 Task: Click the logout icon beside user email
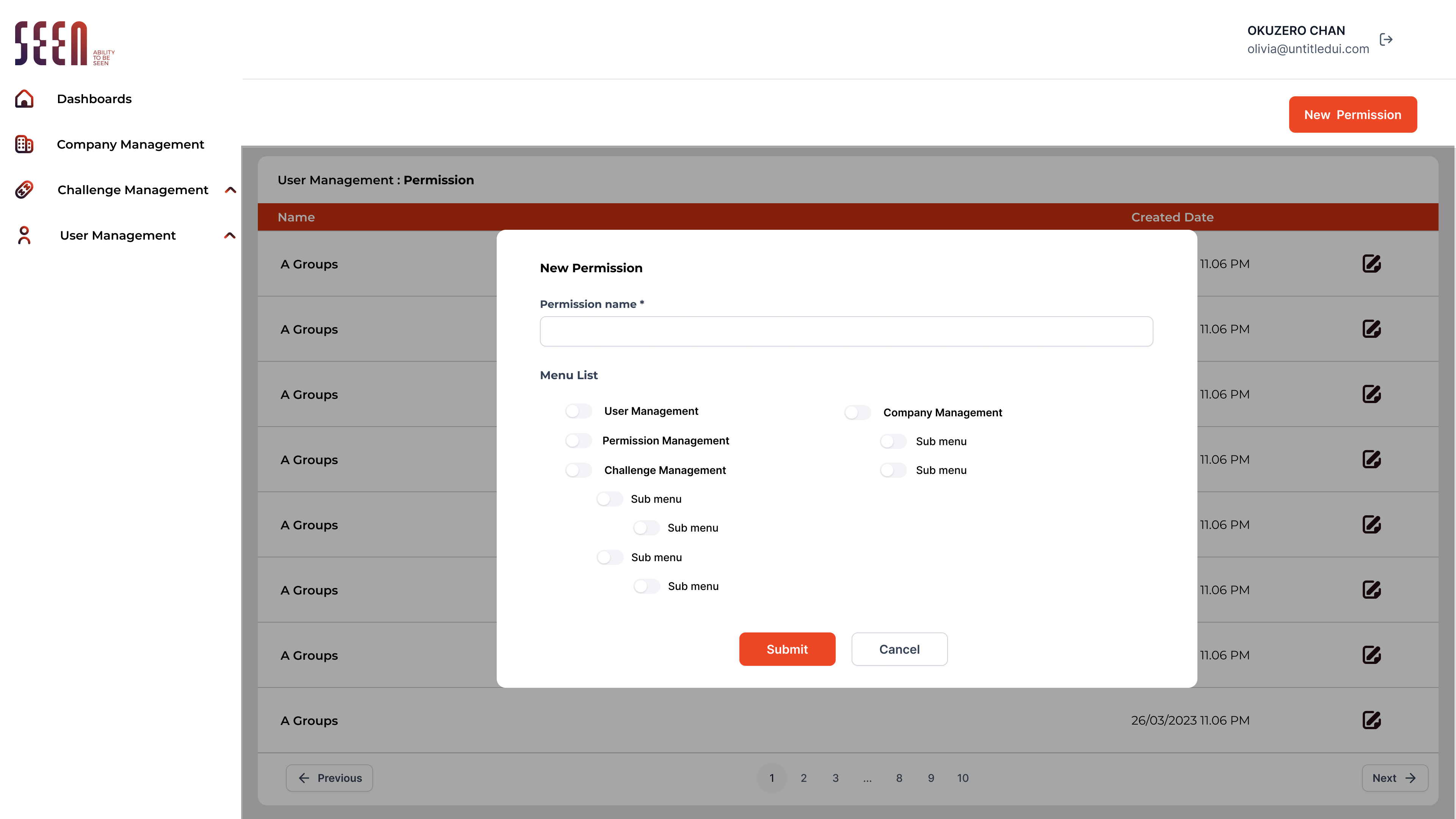point(1386,39)
